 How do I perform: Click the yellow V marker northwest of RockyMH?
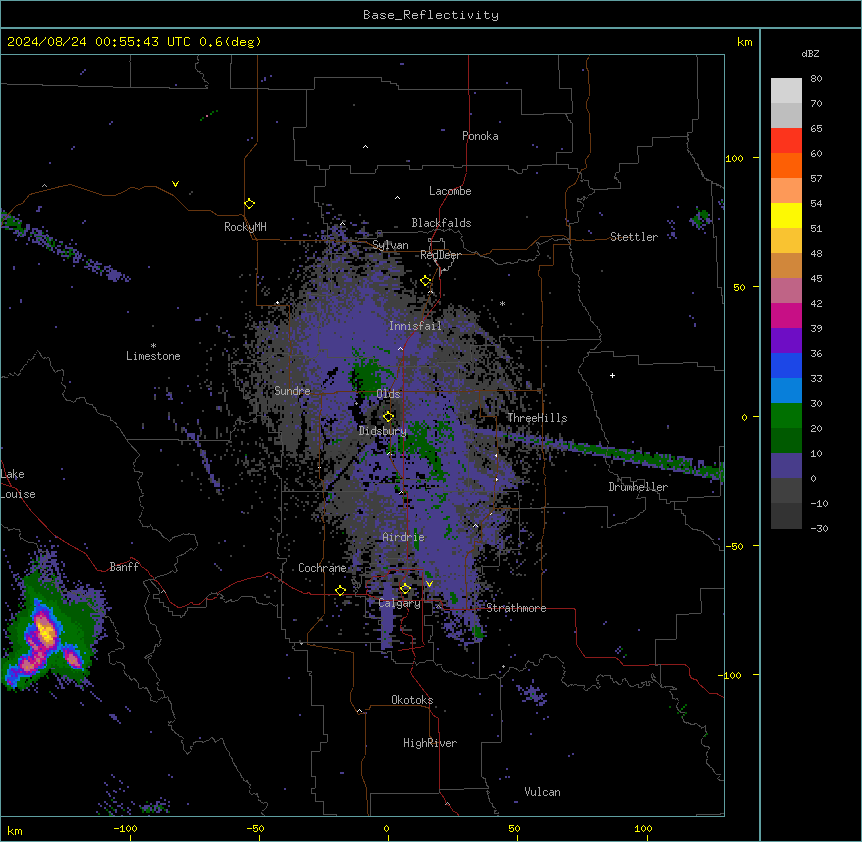(x=175, y=184)
